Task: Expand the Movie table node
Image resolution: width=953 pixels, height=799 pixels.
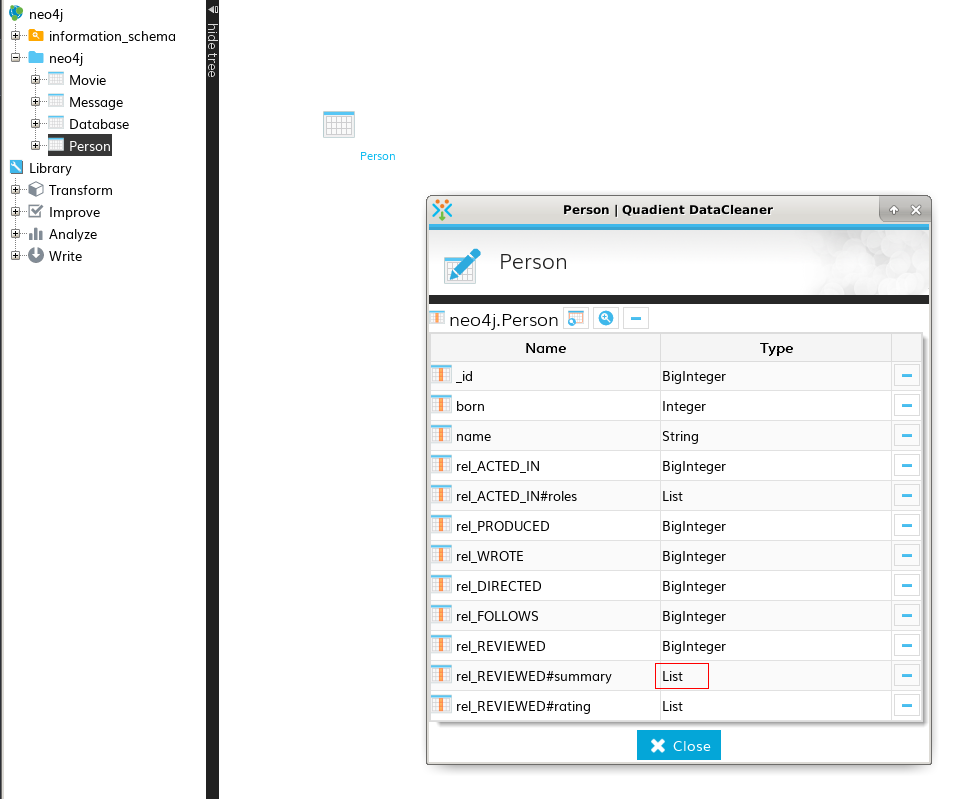Action: (x=35, y=80)
